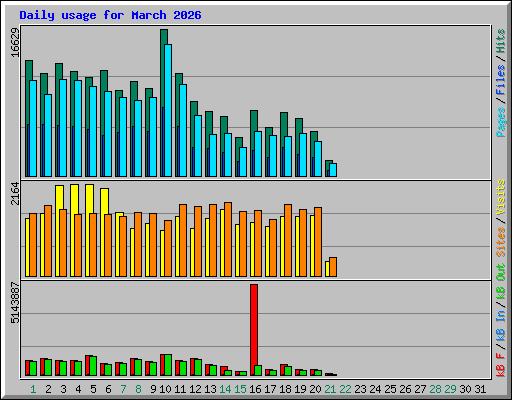Click the 'Pages' legend label

pyautogui.click(x=501, y=122)
